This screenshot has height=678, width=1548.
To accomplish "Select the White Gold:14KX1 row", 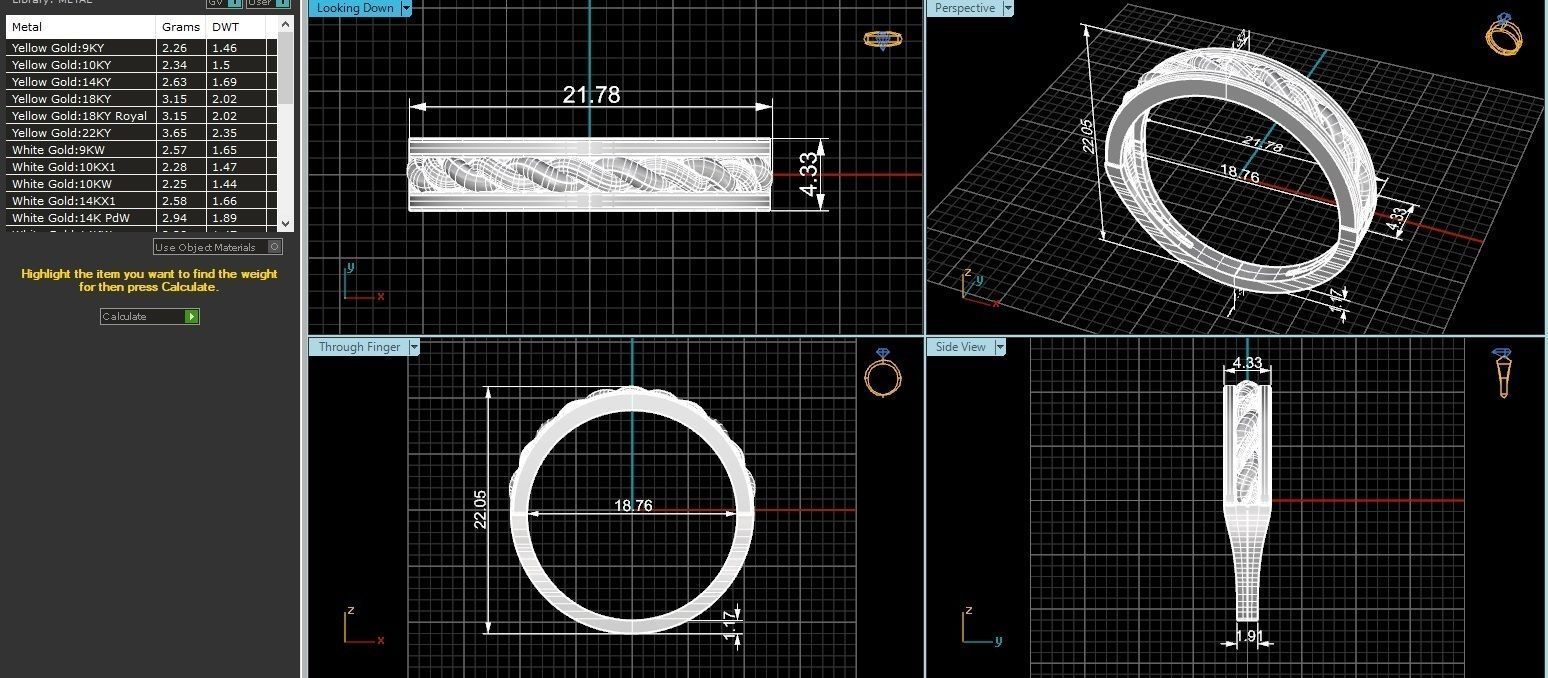I will (x=142, y=201).
